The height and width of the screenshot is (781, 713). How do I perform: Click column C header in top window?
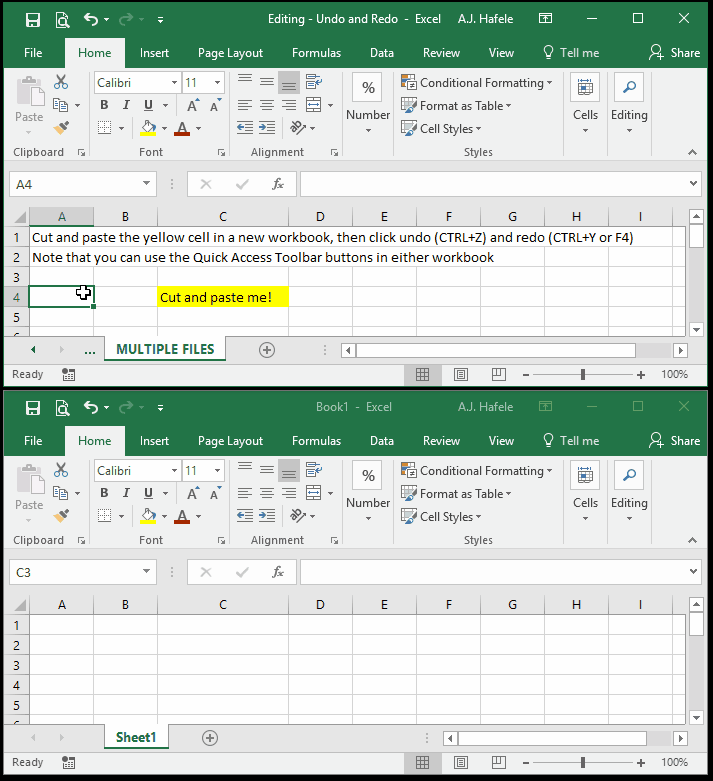[x=223, y=217]
